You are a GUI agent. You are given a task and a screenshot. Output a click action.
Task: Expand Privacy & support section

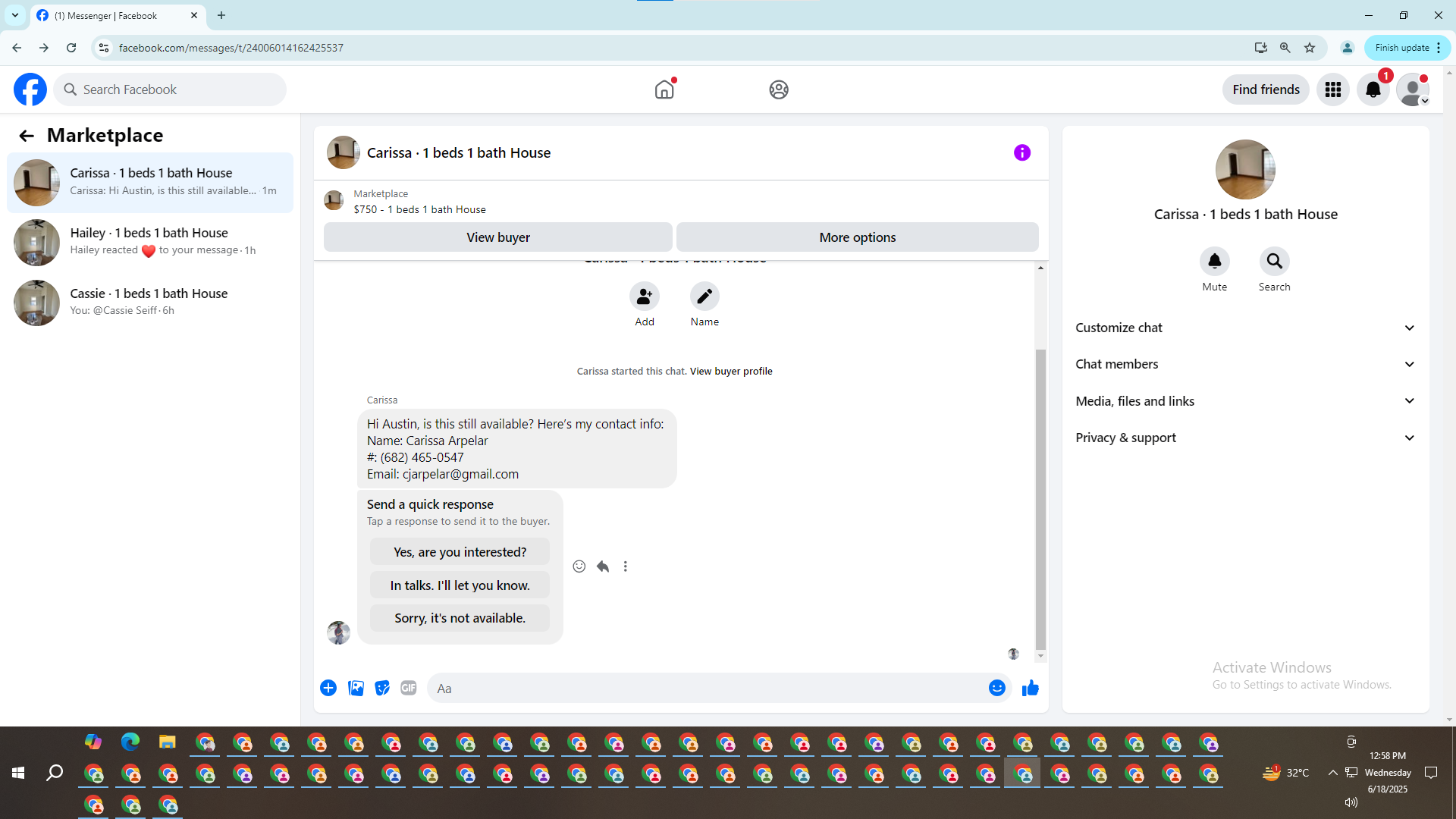1245,438
